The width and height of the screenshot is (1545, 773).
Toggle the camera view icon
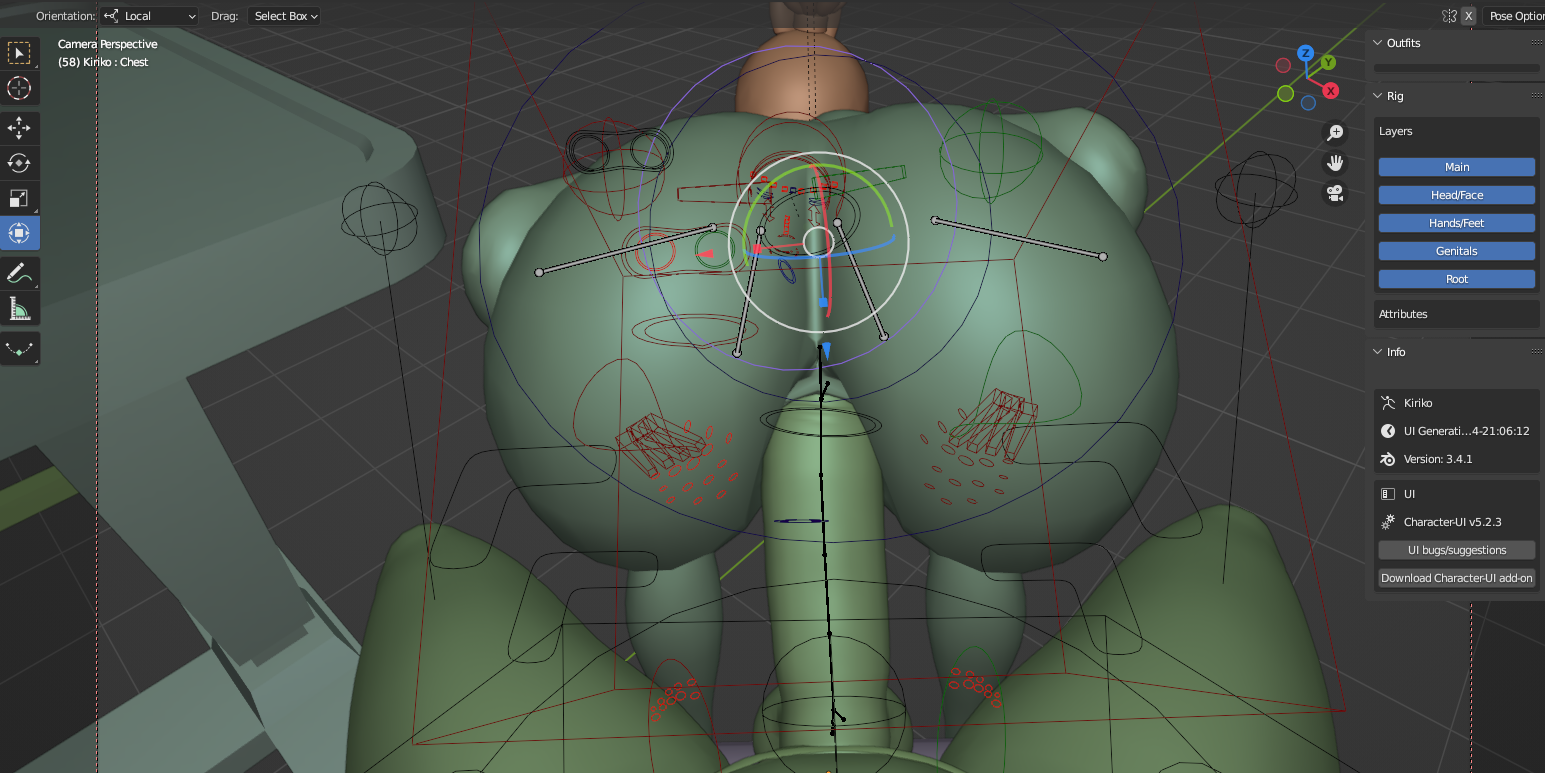pos(1335,193)
